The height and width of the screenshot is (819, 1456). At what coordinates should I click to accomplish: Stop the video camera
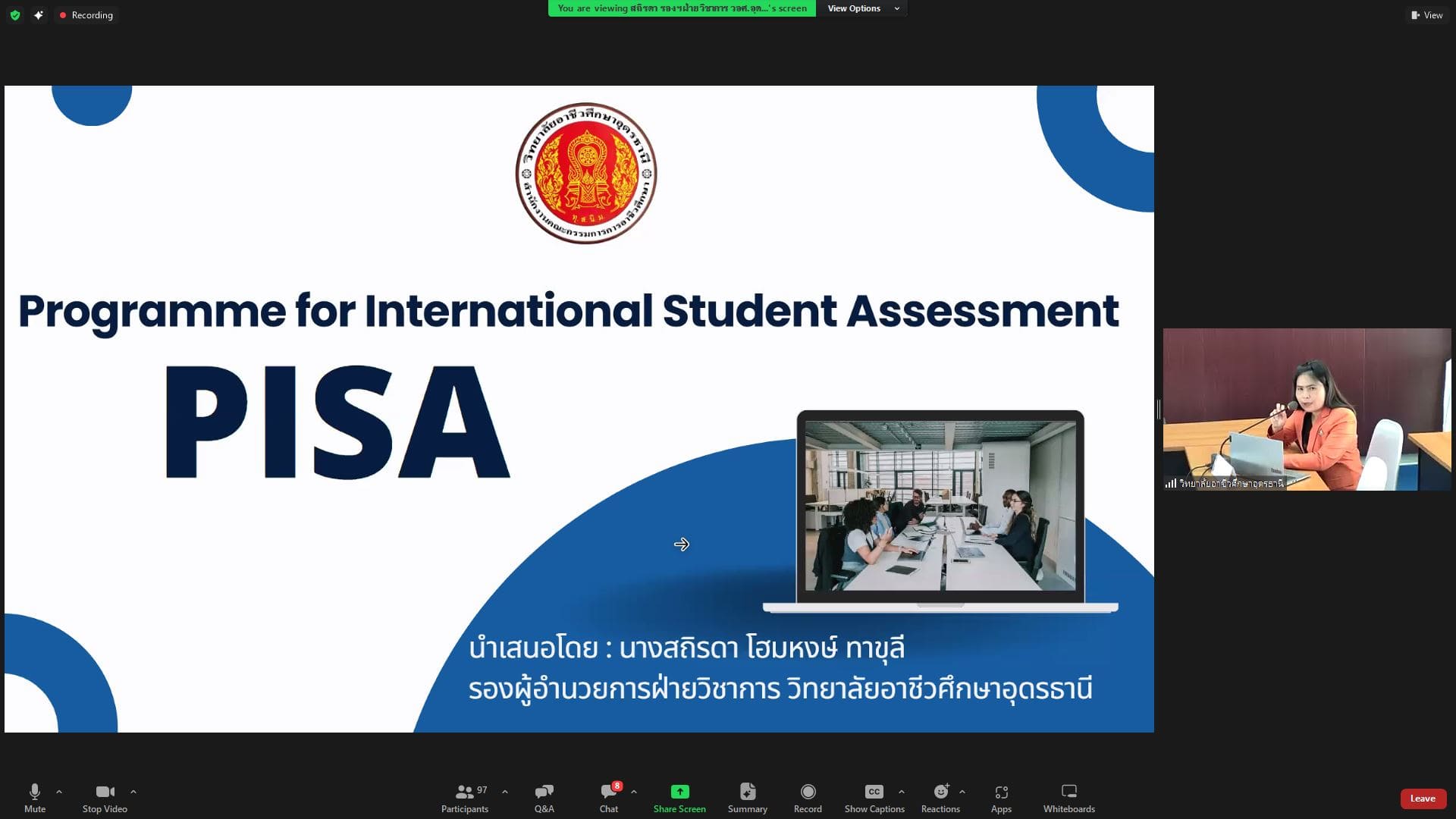(105, 797)
